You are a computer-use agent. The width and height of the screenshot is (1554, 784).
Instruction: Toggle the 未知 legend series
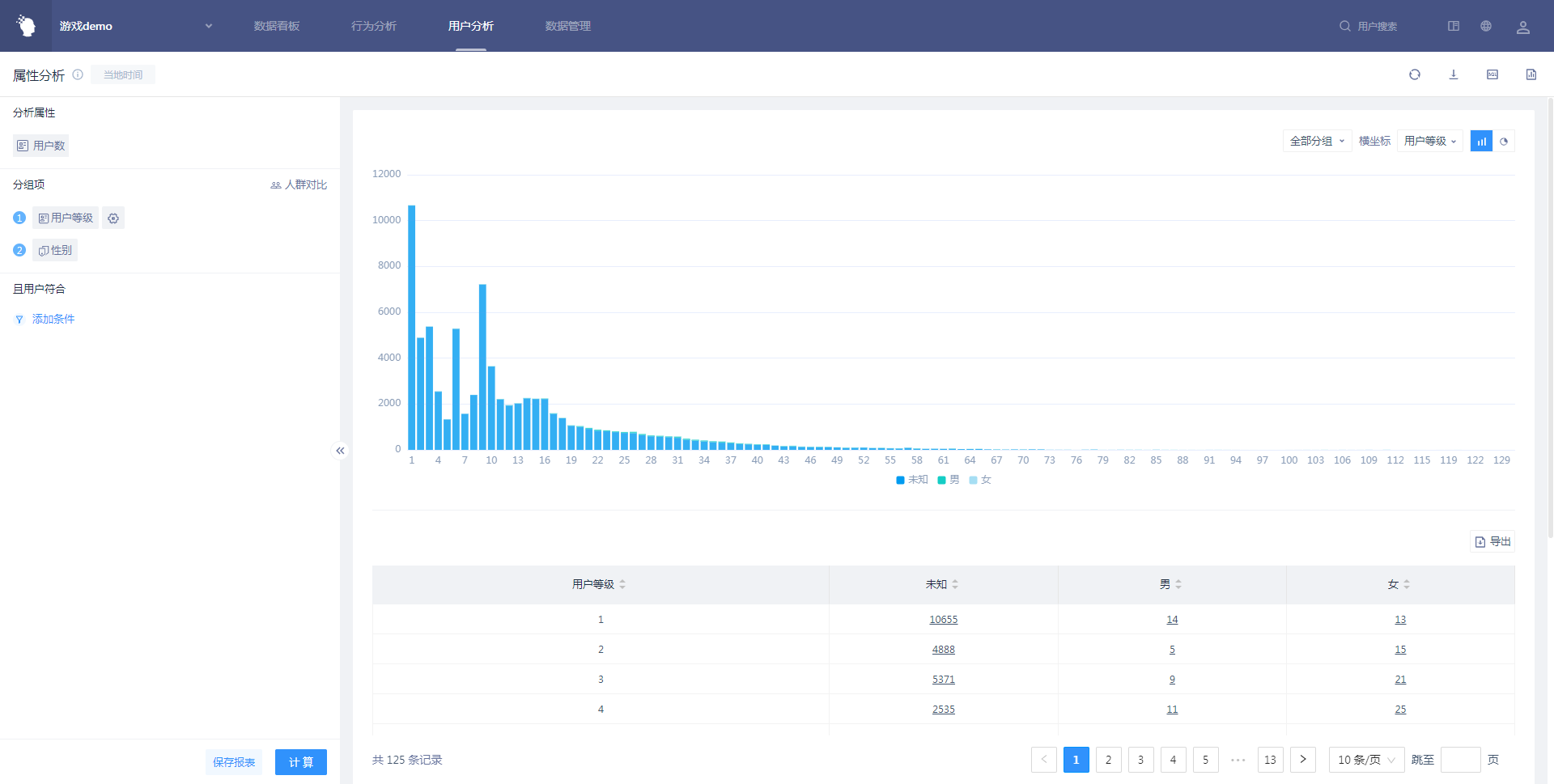912,480
